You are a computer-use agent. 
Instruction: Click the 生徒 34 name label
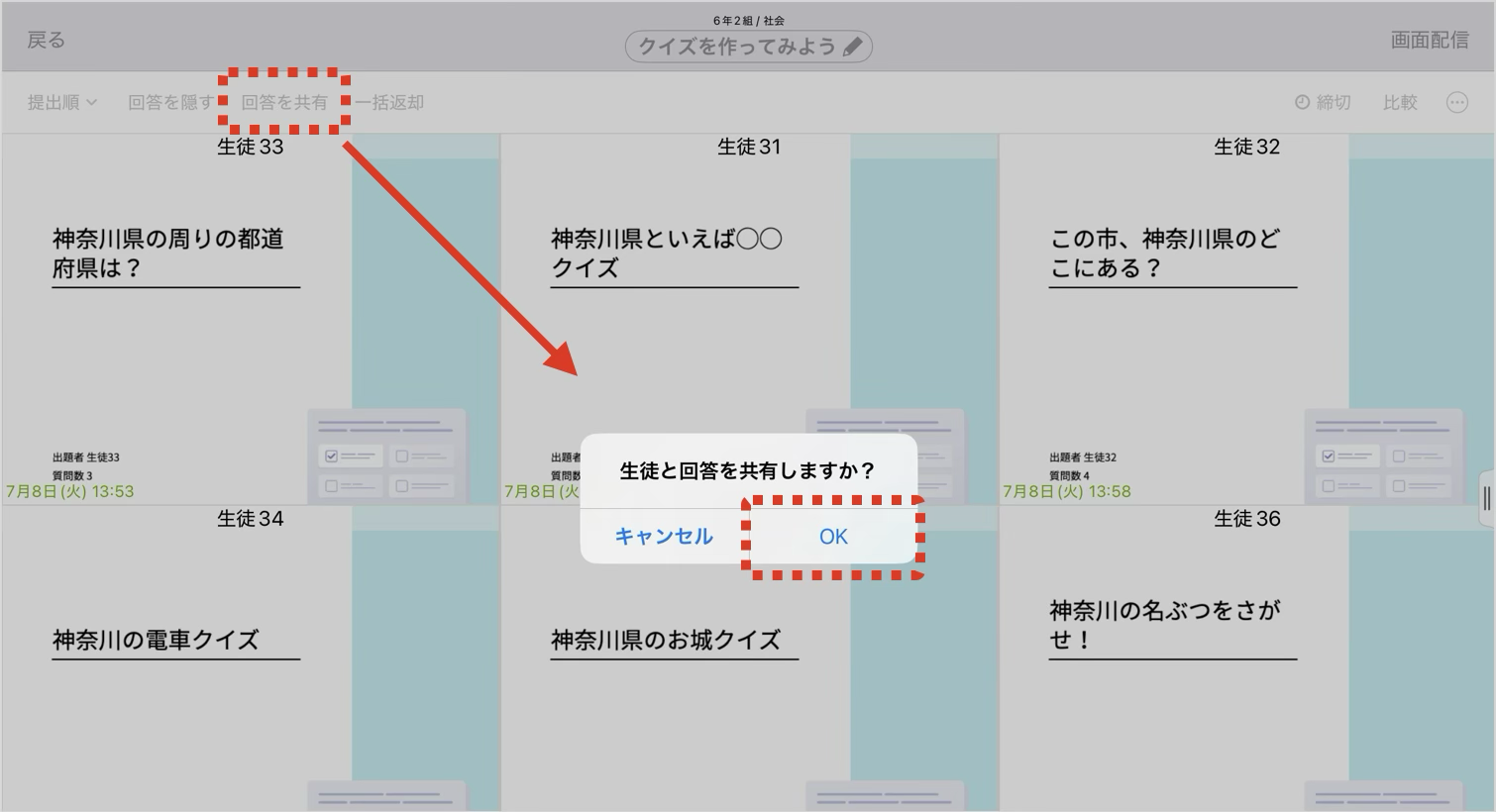click(x=251, y=518)
